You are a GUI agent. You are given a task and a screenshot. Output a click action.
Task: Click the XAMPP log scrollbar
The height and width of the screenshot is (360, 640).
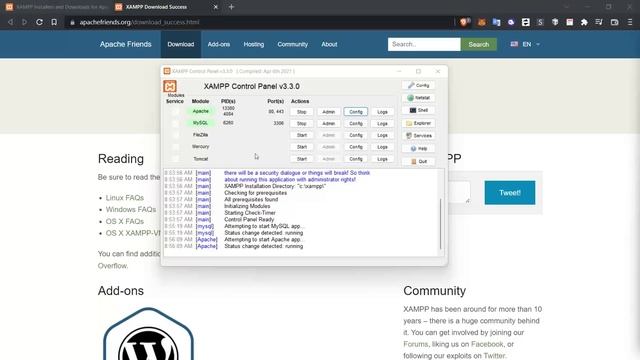pos(440,224)
